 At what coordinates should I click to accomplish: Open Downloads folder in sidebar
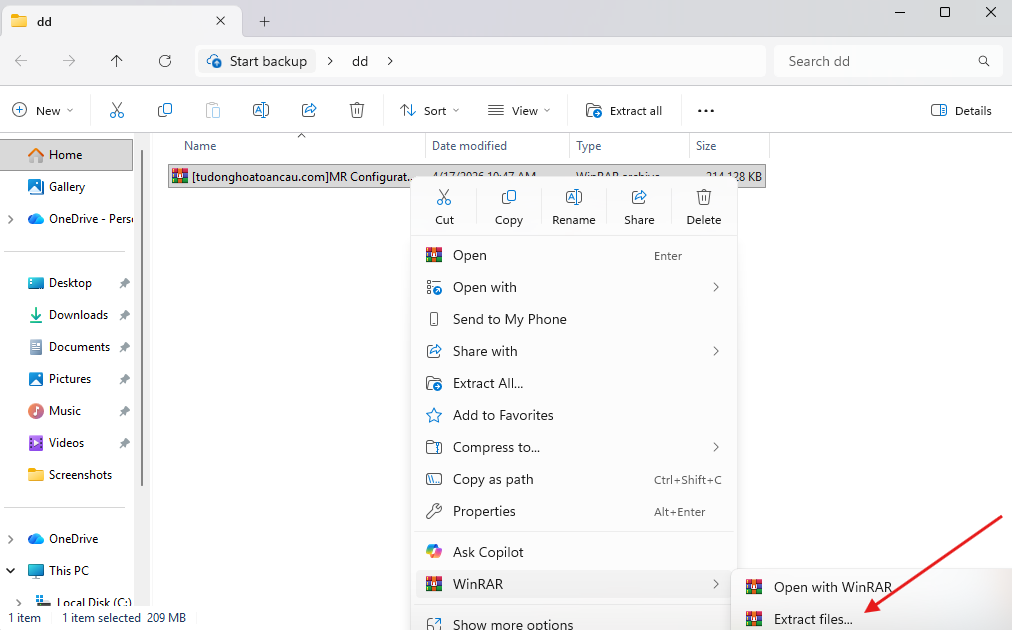click(x=78, y=315)
